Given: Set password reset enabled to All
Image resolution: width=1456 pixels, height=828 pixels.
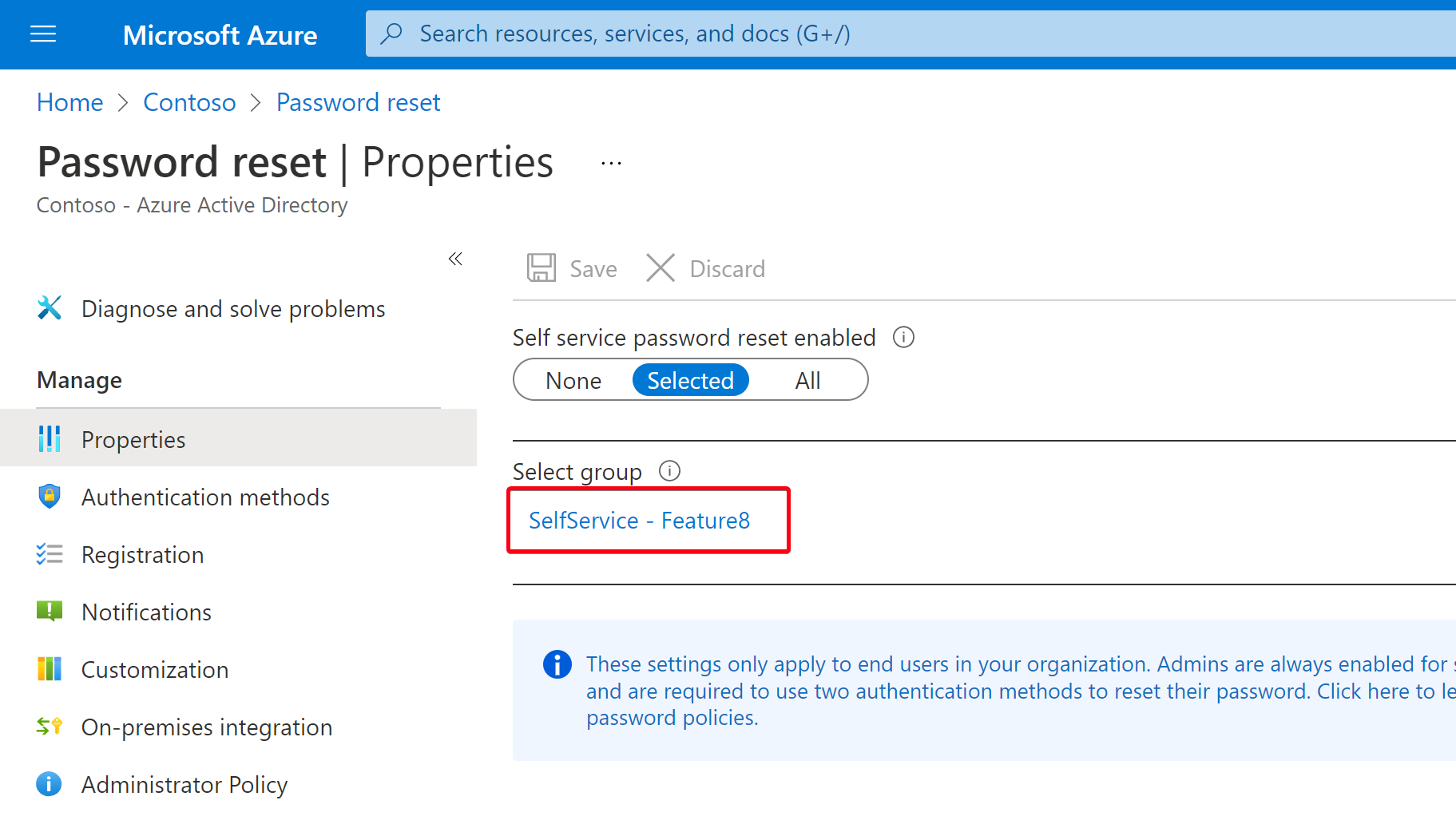Looking at the screenshot, I should [807, 380].
